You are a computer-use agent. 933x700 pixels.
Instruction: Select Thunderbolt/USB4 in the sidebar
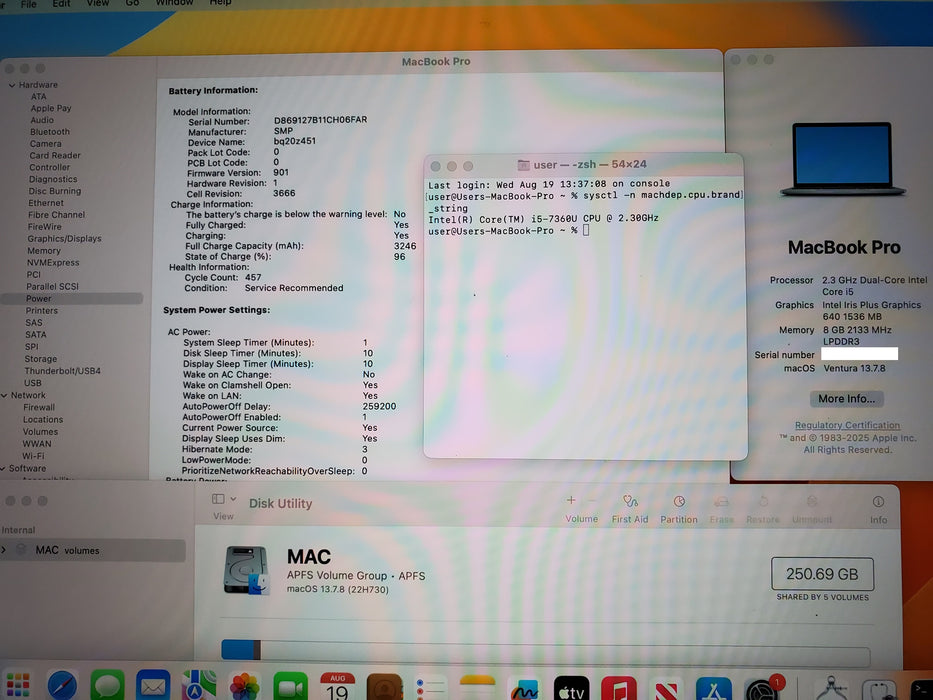pyautogui.click(x=62, y=371)
